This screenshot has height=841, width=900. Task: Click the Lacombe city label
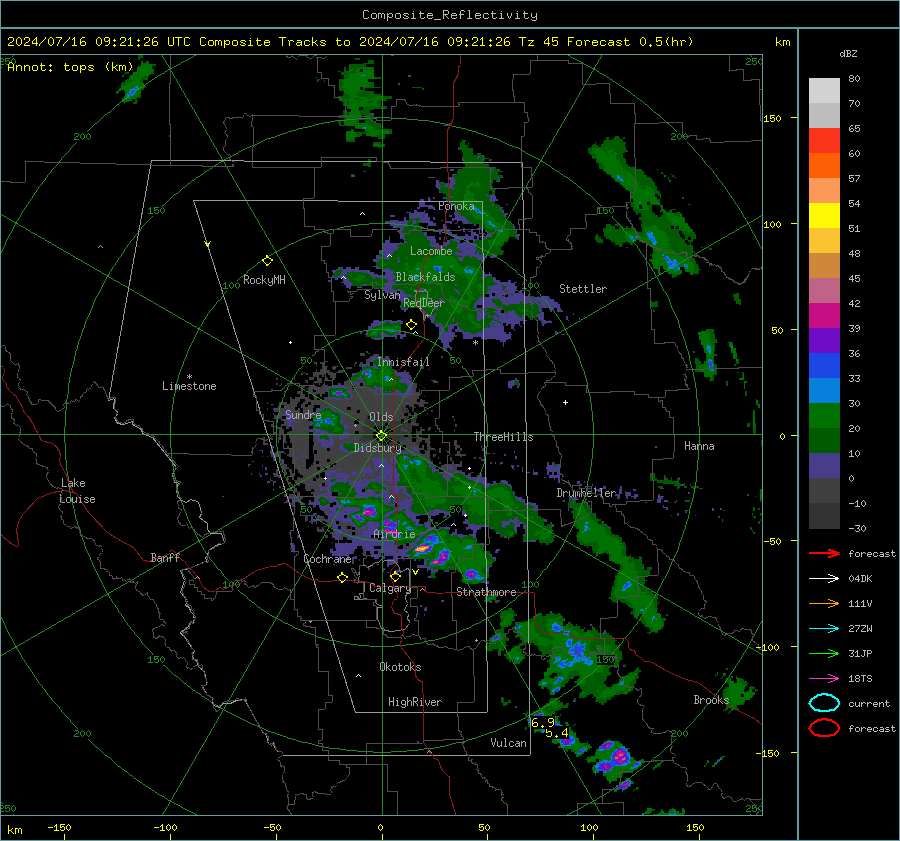(431, 251)
